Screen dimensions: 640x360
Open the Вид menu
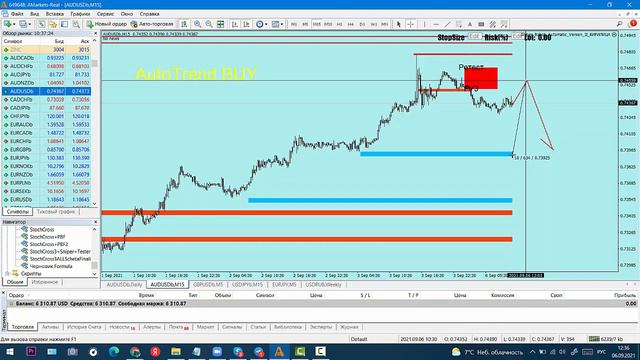coord(35,14)
